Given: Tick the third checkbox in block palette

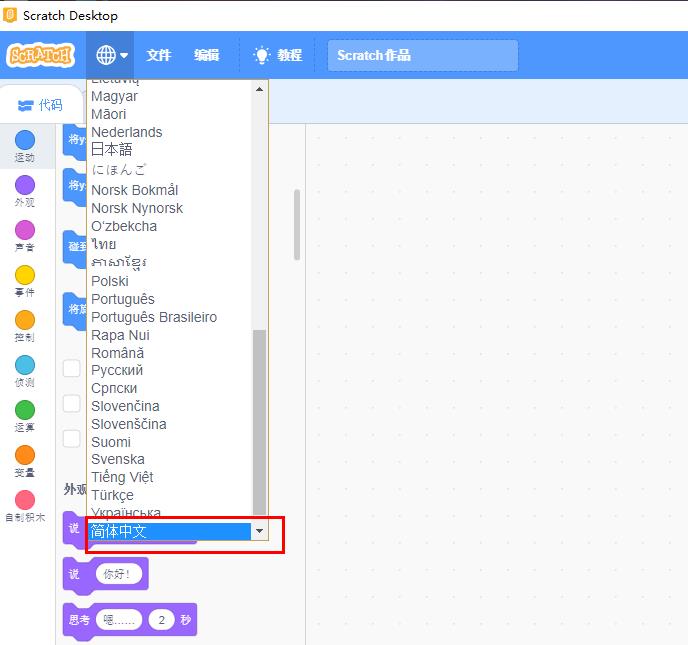Looking at the screenshot, I should pyautogui.click(x=72, y=438).
